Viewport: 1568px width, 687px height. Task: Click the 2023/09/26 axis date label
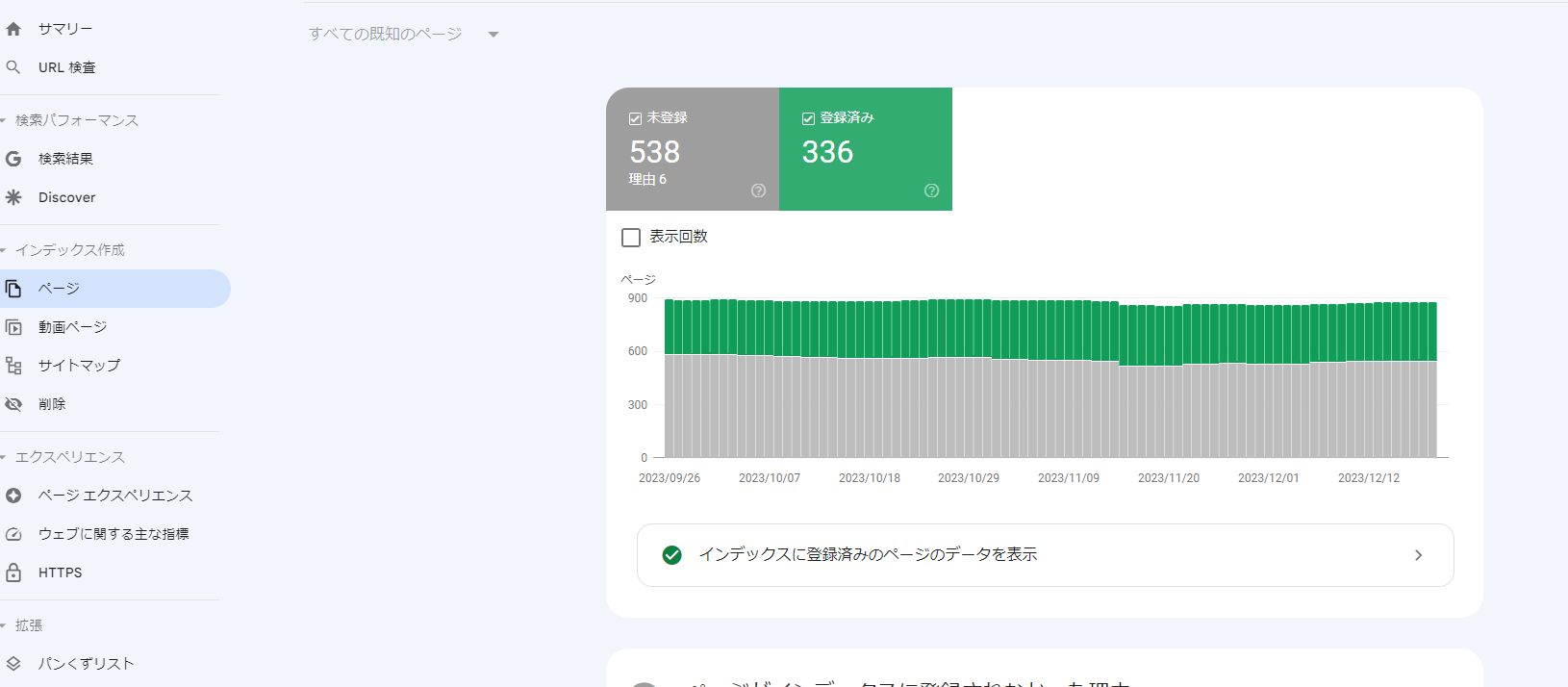click(670, 478)
